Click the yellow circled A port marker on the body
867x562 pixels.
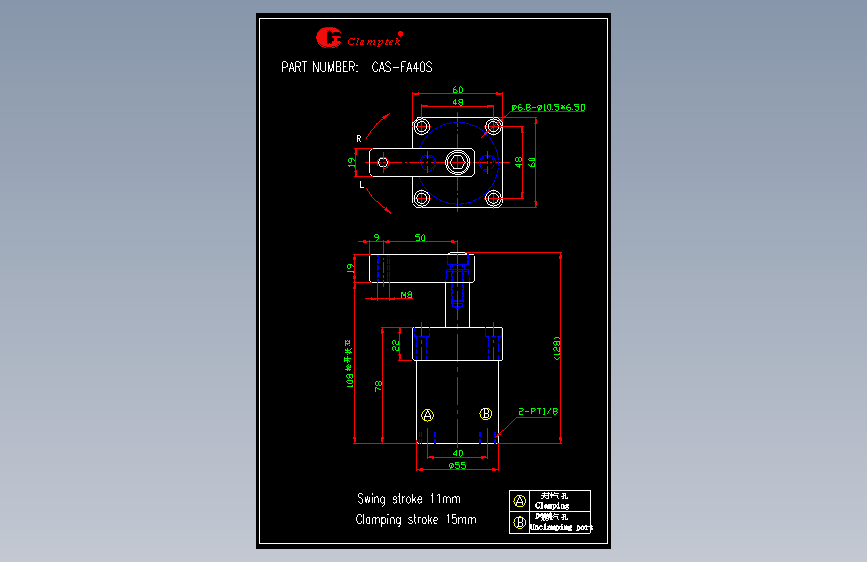[427, 415]
